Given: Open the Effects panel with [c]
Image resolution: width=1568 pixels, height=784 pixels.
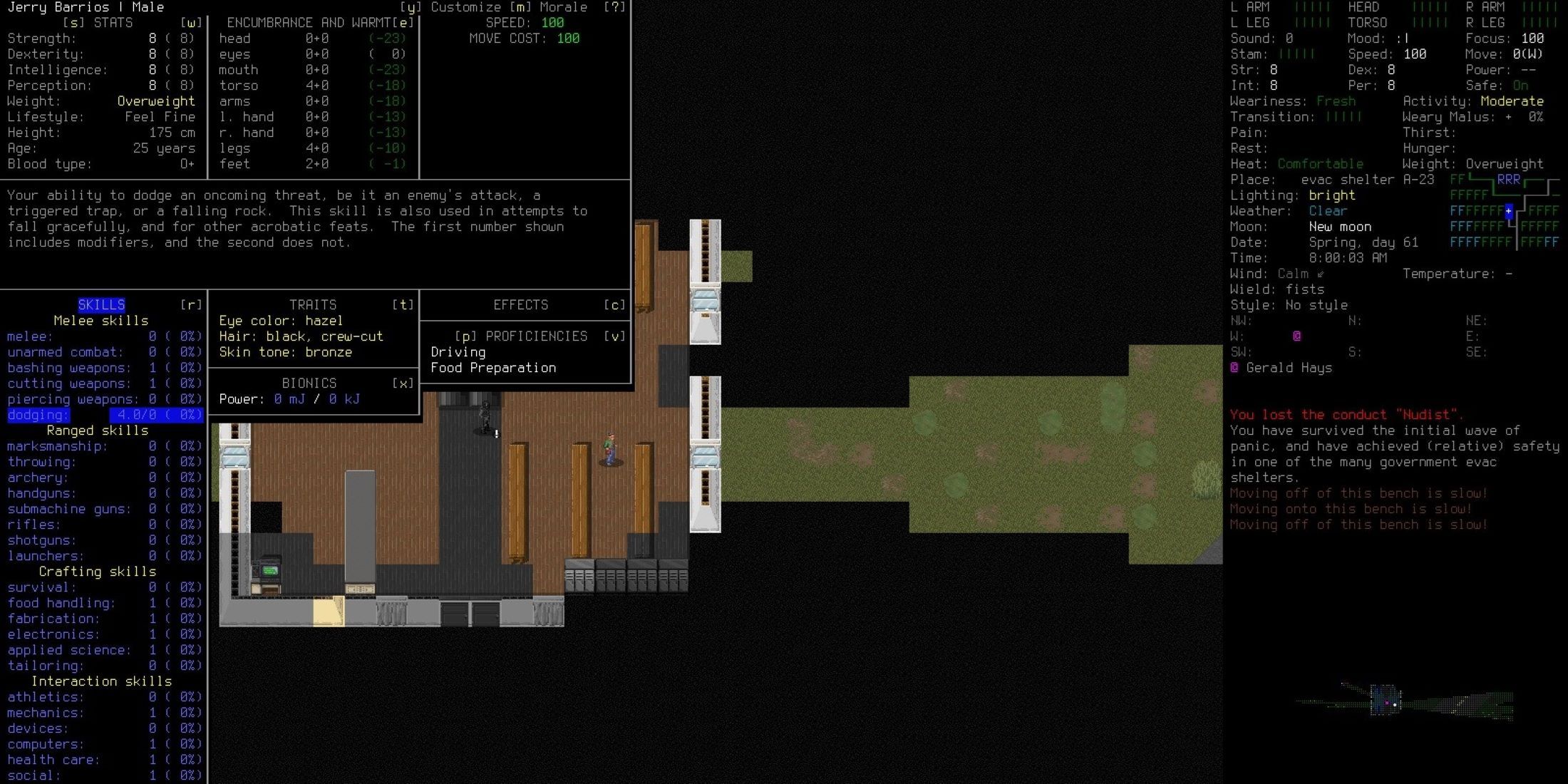Looking at the screenshot, I should (520, 305).
